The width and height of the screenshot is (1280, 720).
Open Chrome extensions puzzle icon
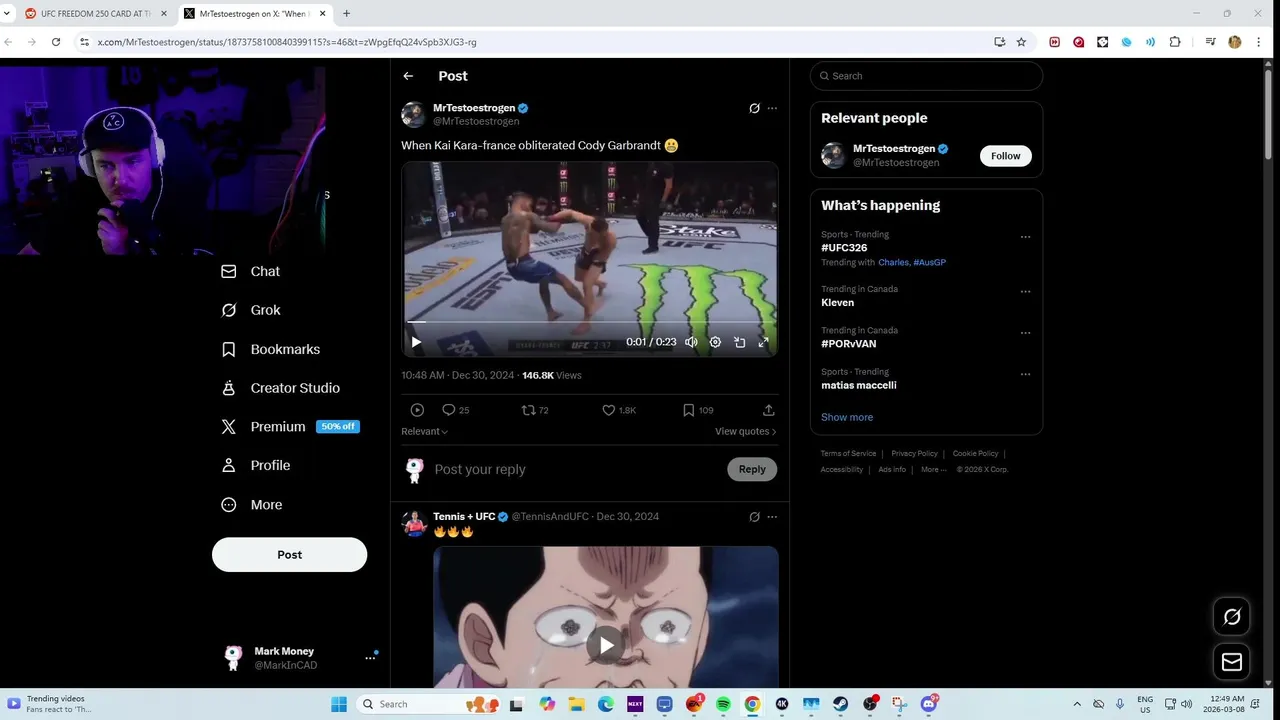(x=1175, y=42)
